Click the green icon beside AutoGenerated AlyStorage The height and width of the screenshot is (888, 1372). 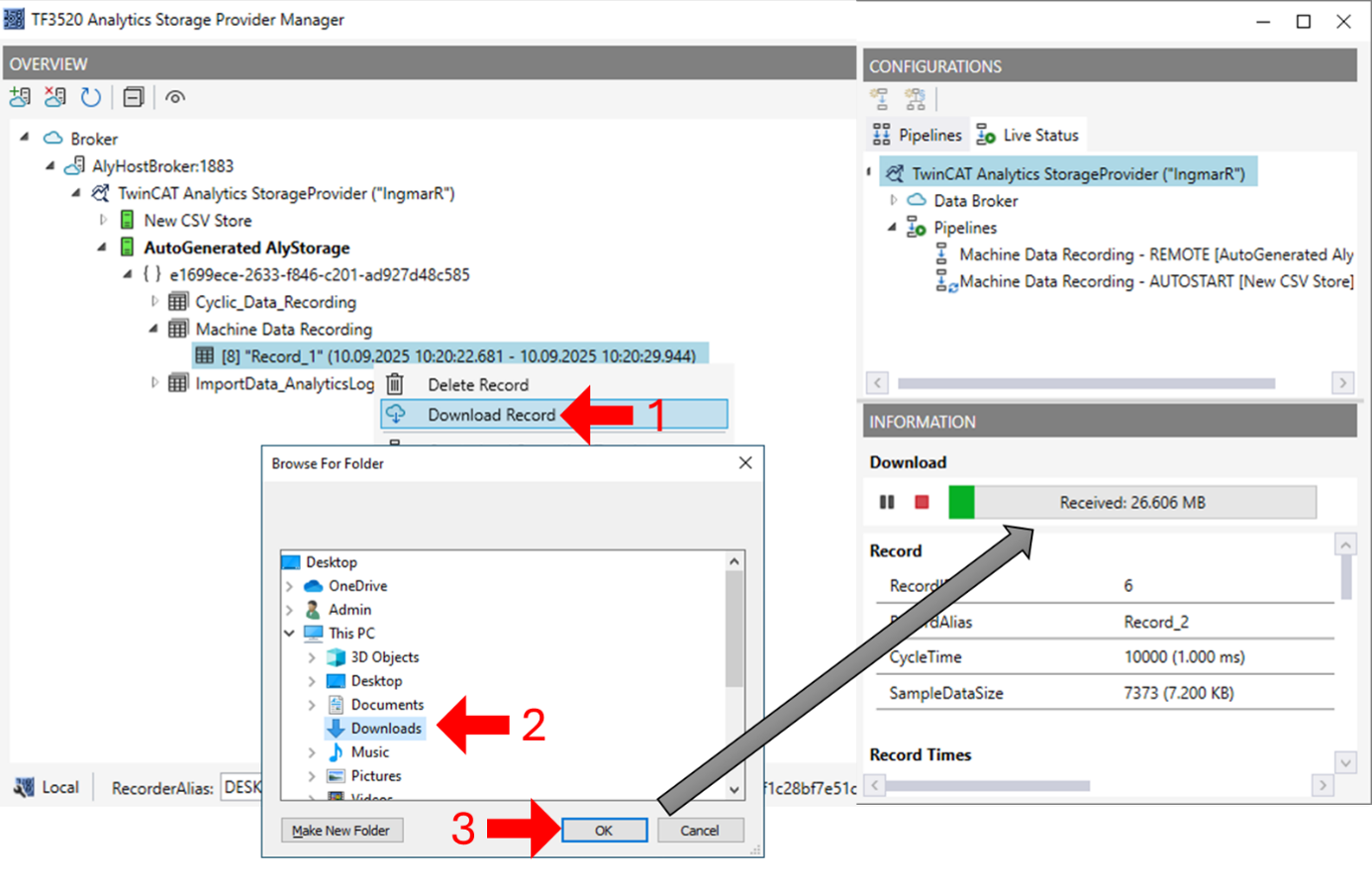coord(127,247)
